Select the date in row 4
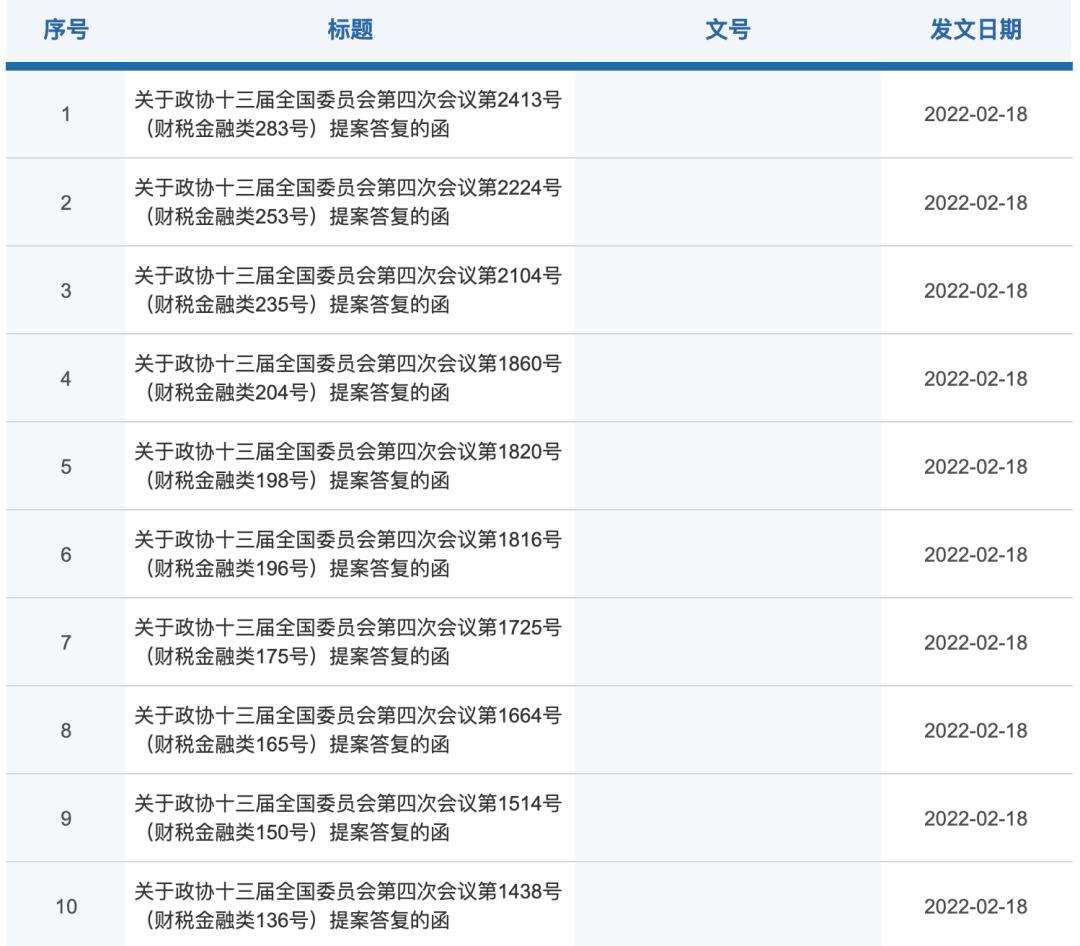1080x946 pixels. tap(975, 378)
